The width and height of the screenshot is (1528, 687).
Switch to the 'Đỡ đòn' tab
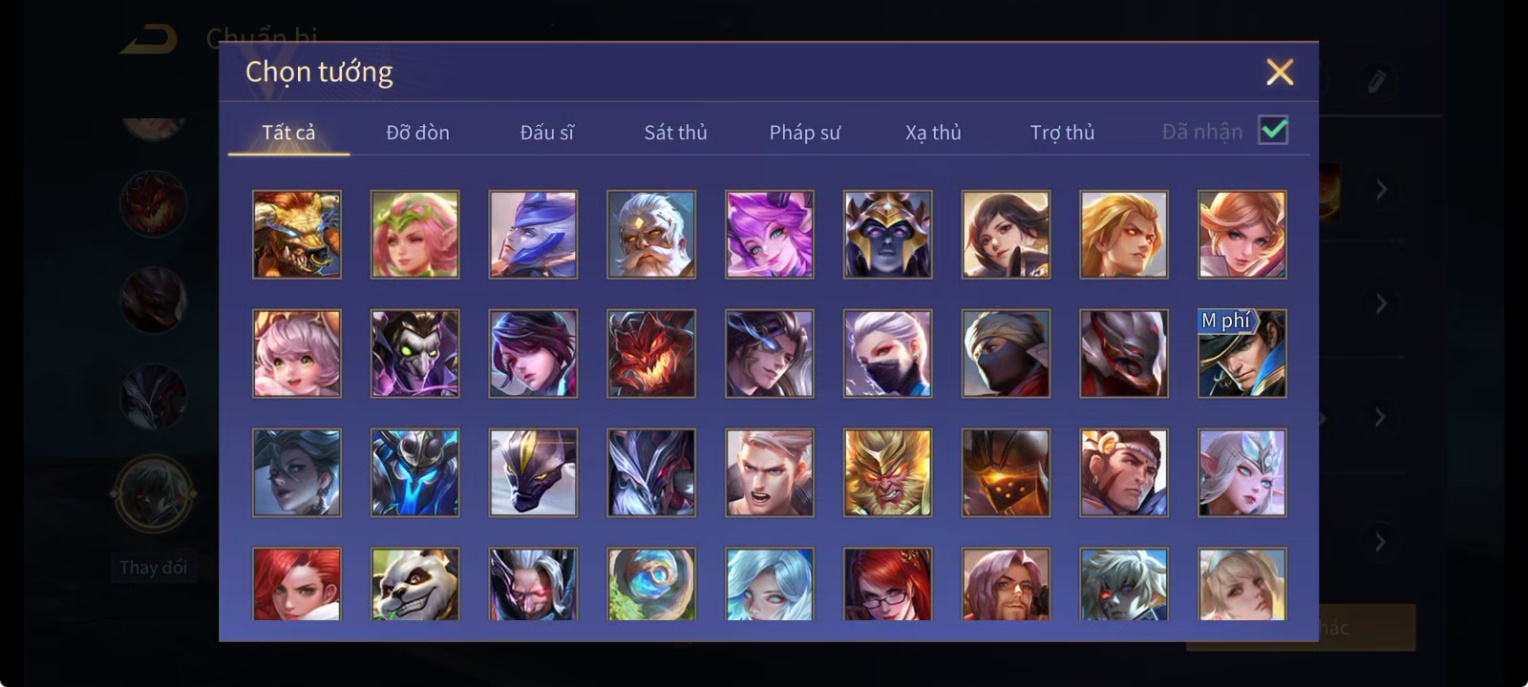tap(418, 132)
